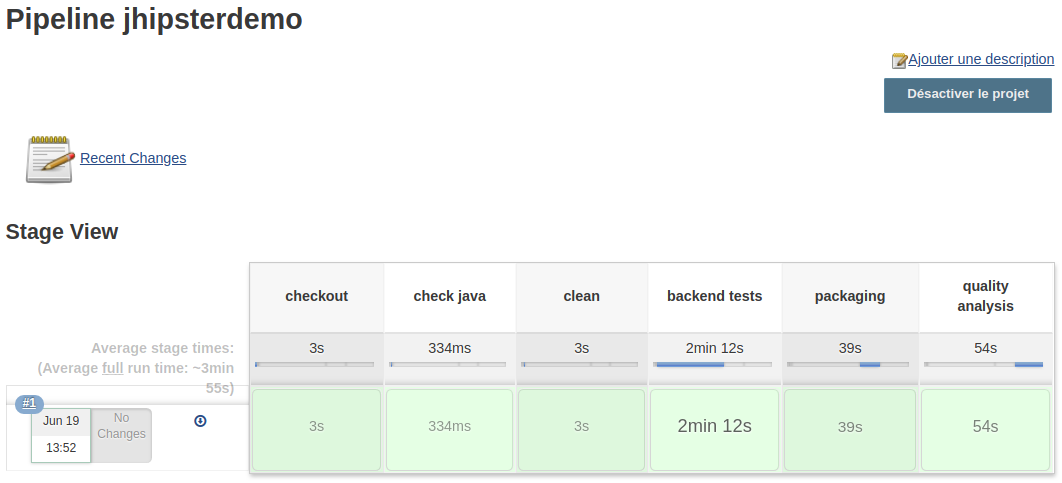The width and height of the screenshot is (1062, 483).
Task: Click the packaging average time progress bar
Action: (x=849, y=365)
